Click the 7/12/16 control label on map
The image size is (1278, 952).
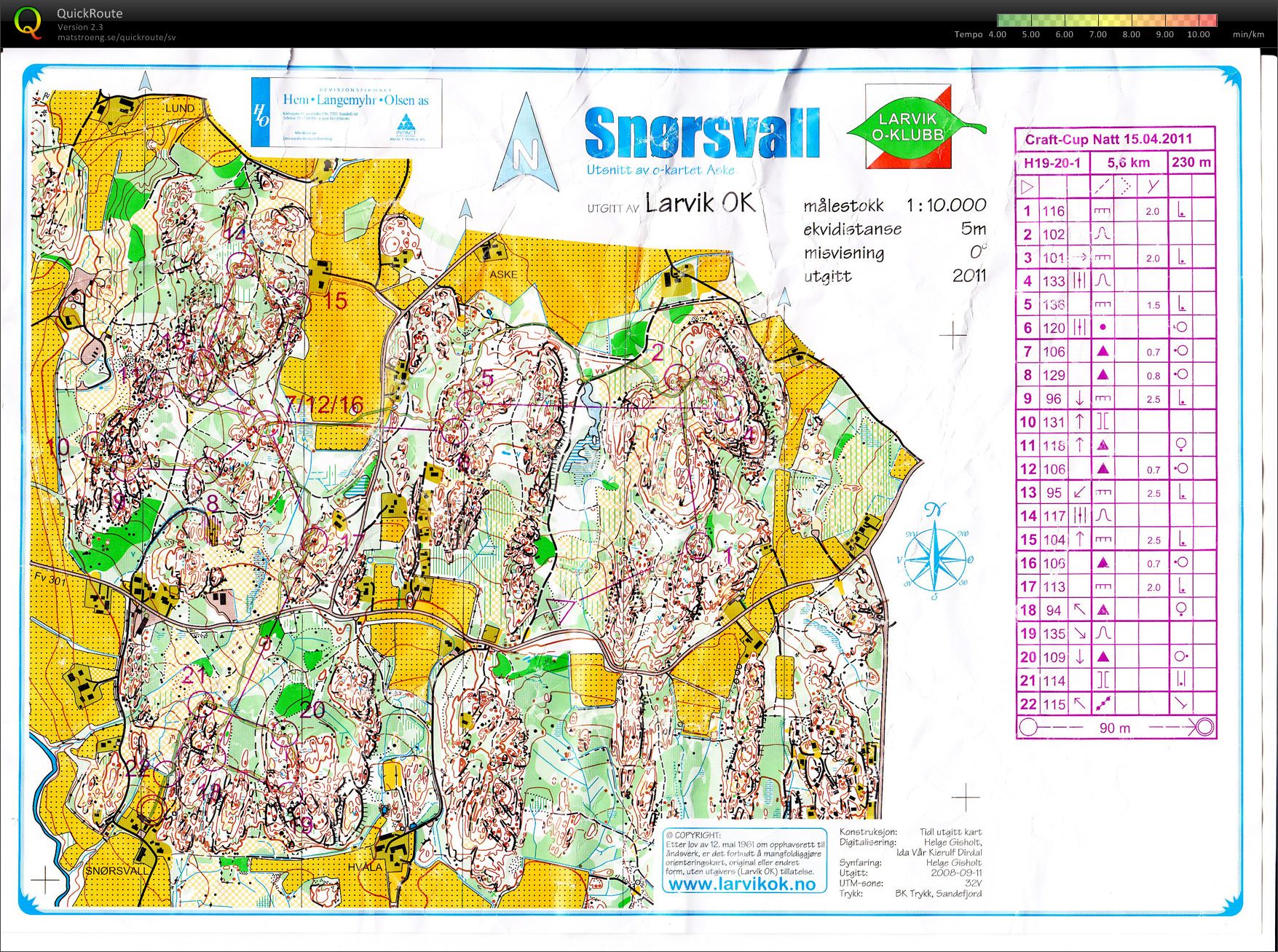[x=324, y=405]
